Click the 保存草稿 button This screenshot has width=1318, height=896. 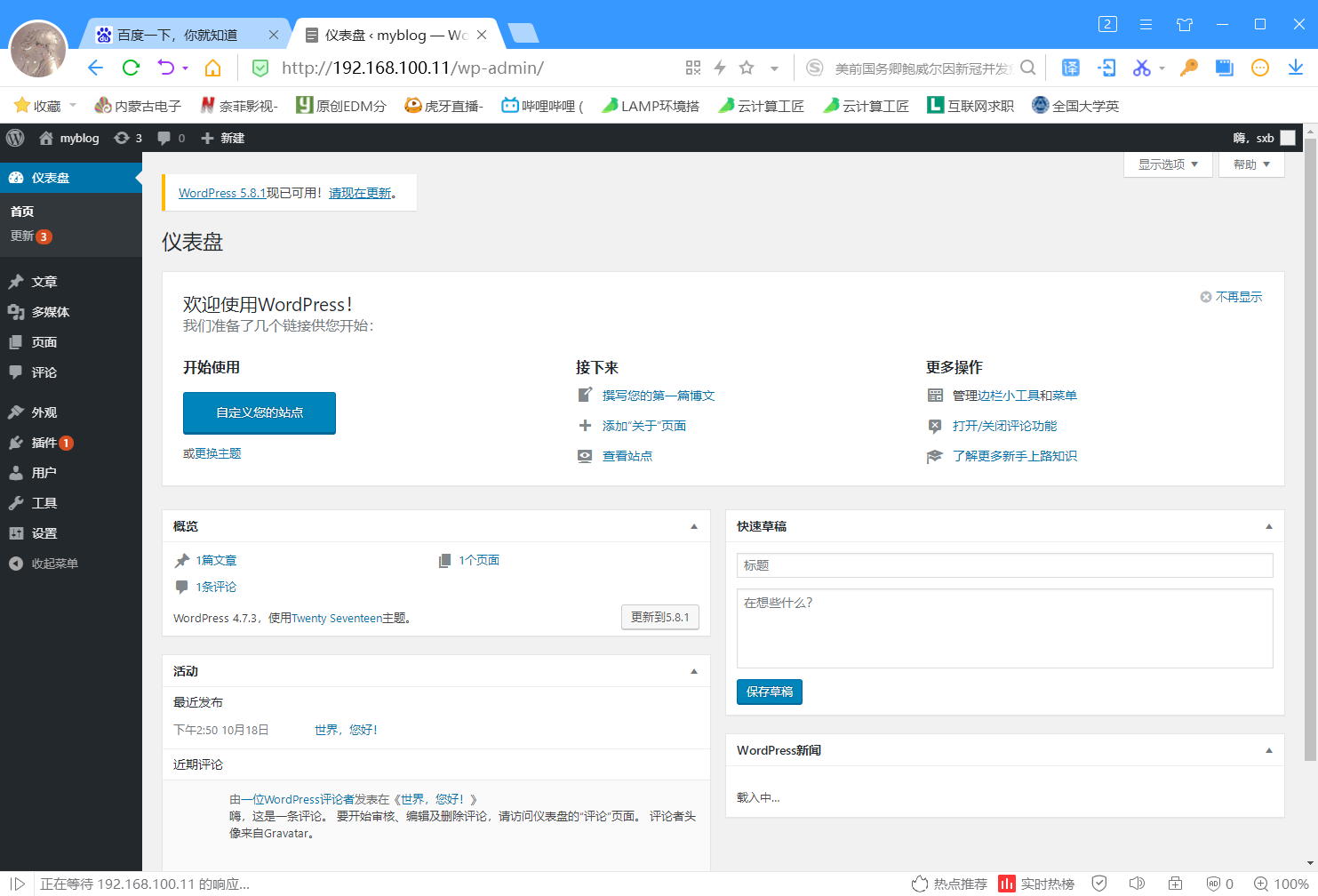(x=770, y=692)
